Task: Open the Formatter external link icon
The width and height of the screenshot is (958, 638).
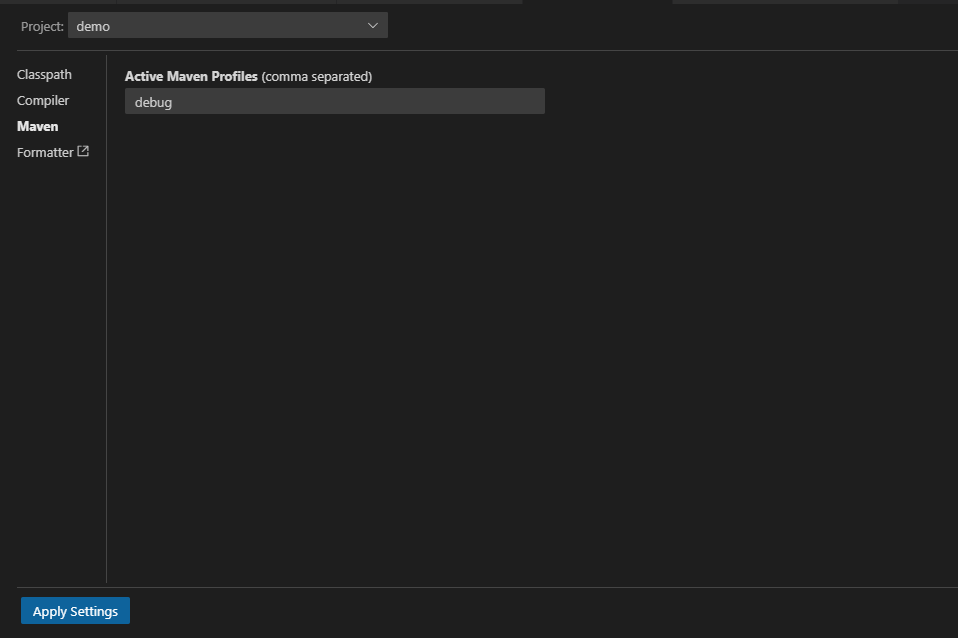Action: tap(83, 152)
